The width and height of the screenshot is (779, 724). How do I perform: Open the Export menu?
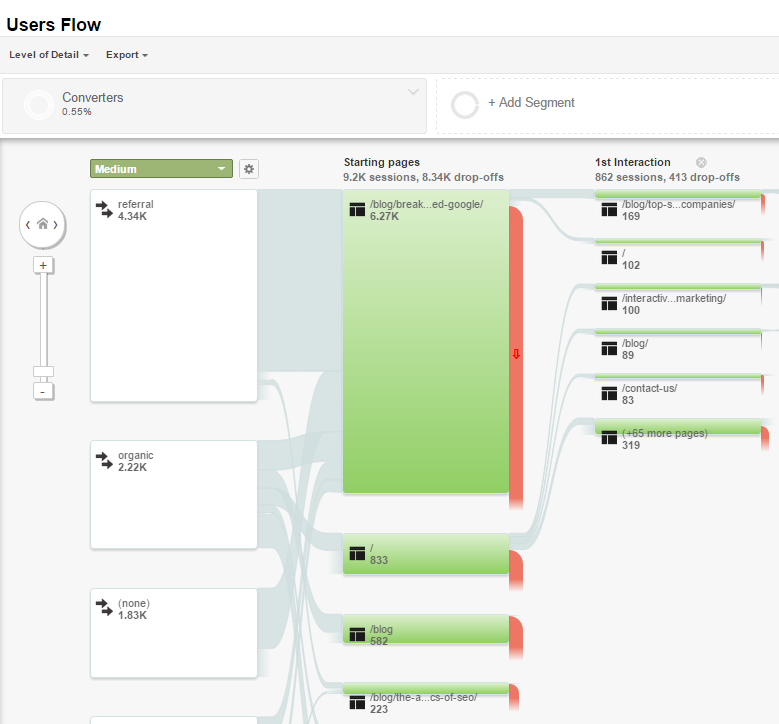(126, 55)
